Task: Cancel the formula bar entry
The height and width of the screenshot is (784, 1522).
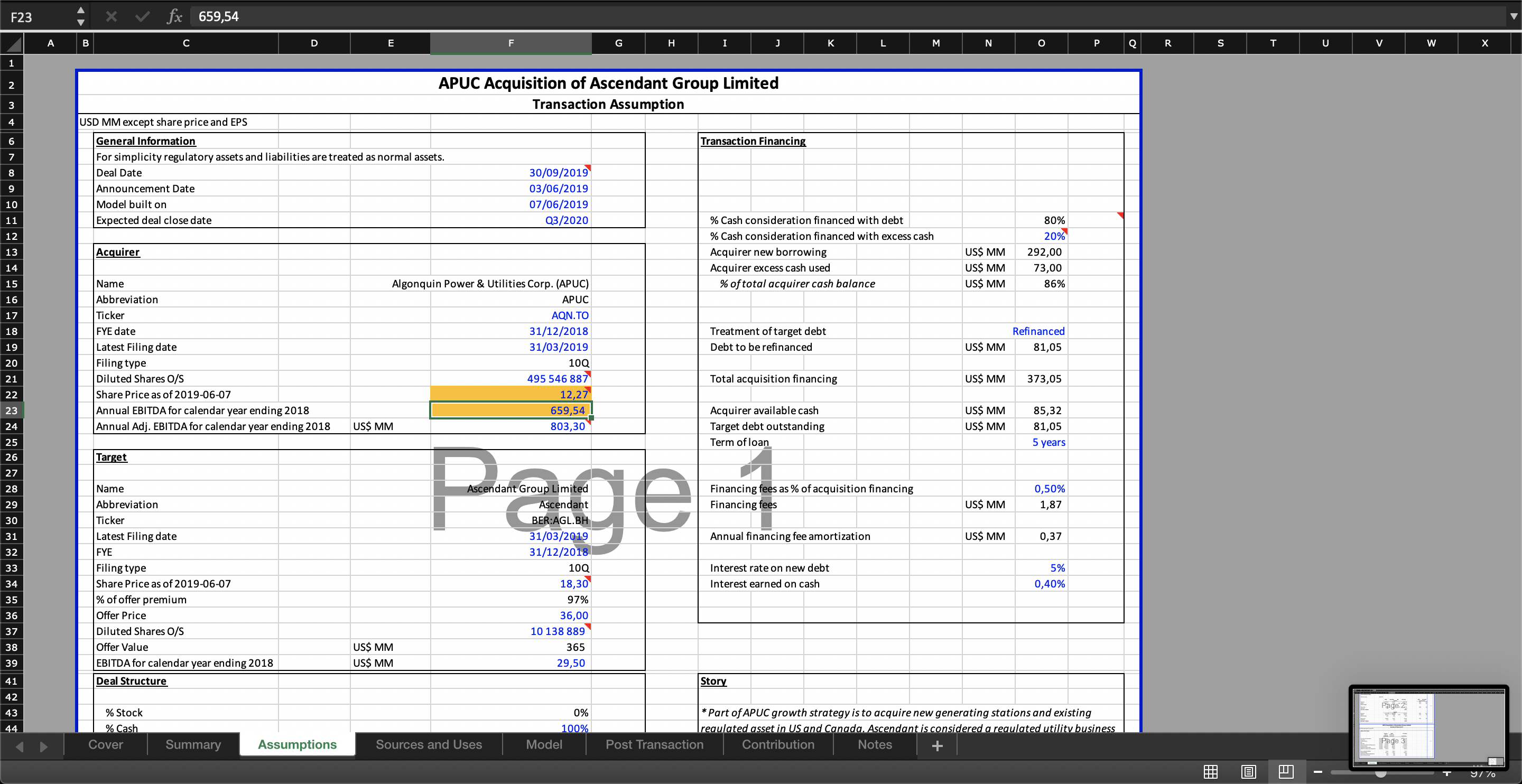Action: [x=111, y=16]
